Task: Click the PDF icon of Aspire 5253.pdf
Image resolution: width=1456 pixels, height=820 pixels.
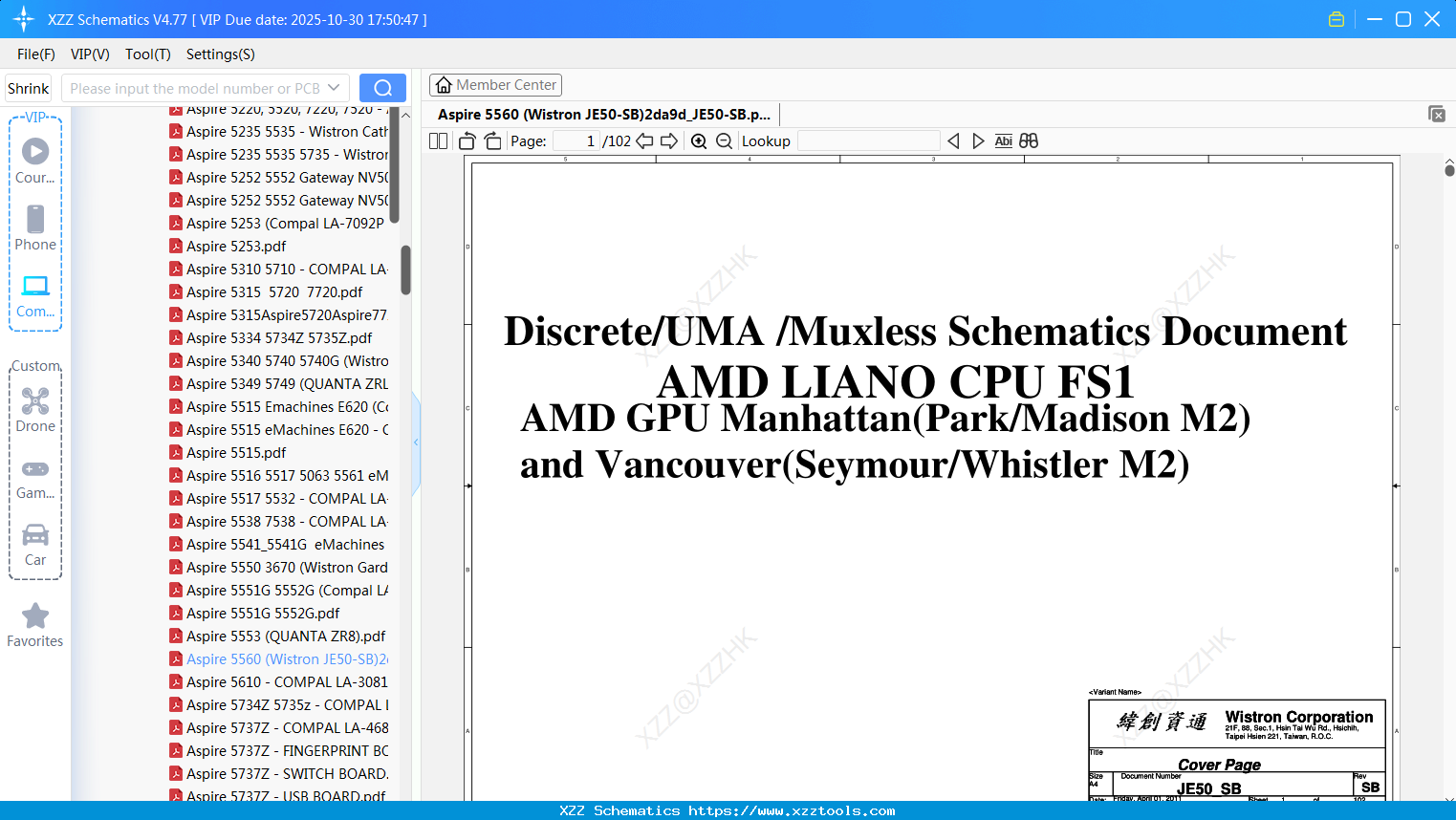Action: 176,246
